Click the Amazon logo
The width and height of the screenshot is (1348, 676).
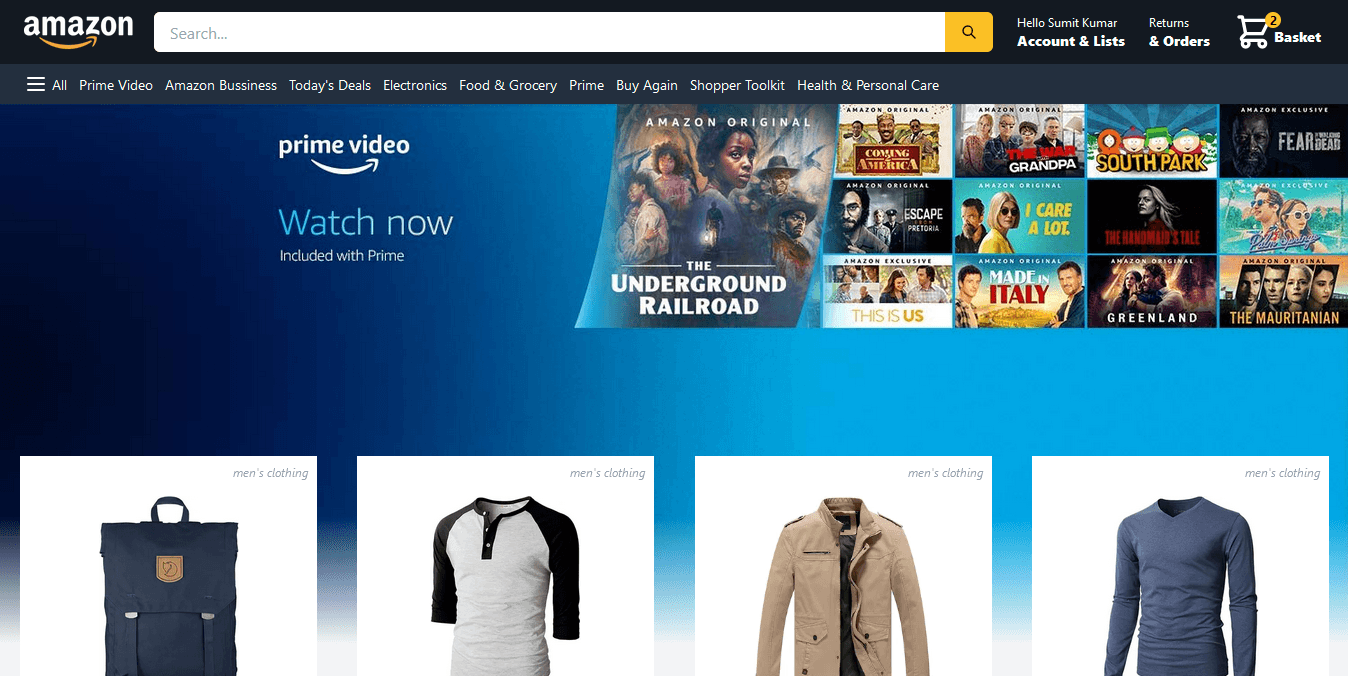pos(78,32)
